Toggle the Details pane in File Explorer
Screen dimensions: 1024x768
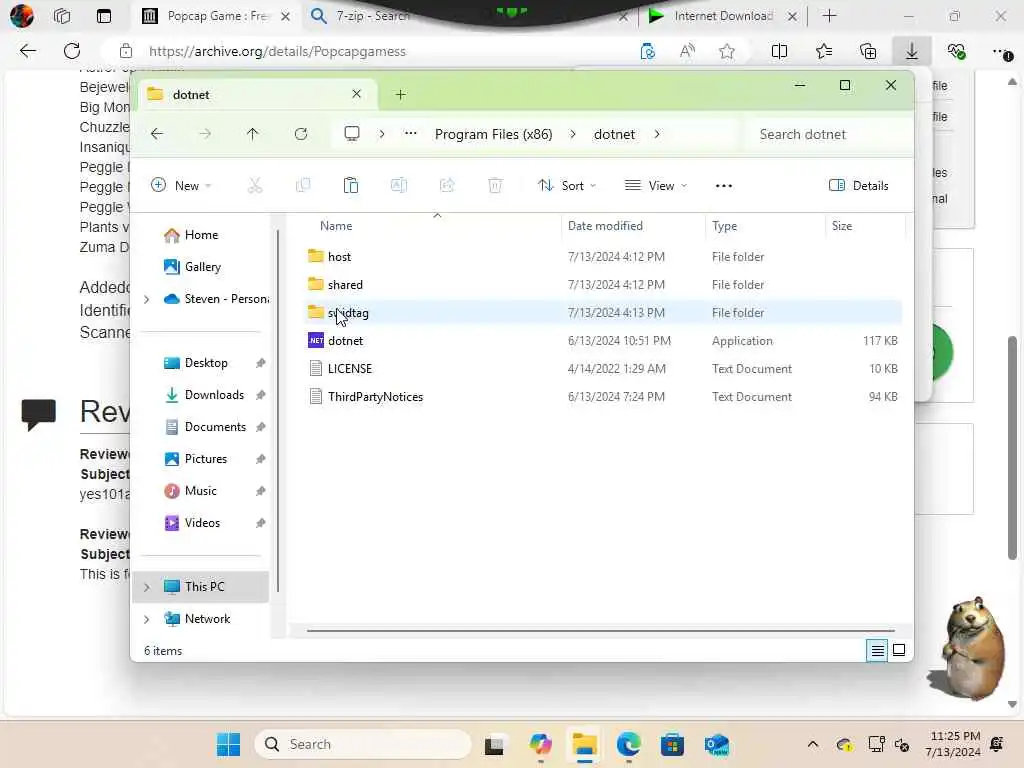click(858, 185)
